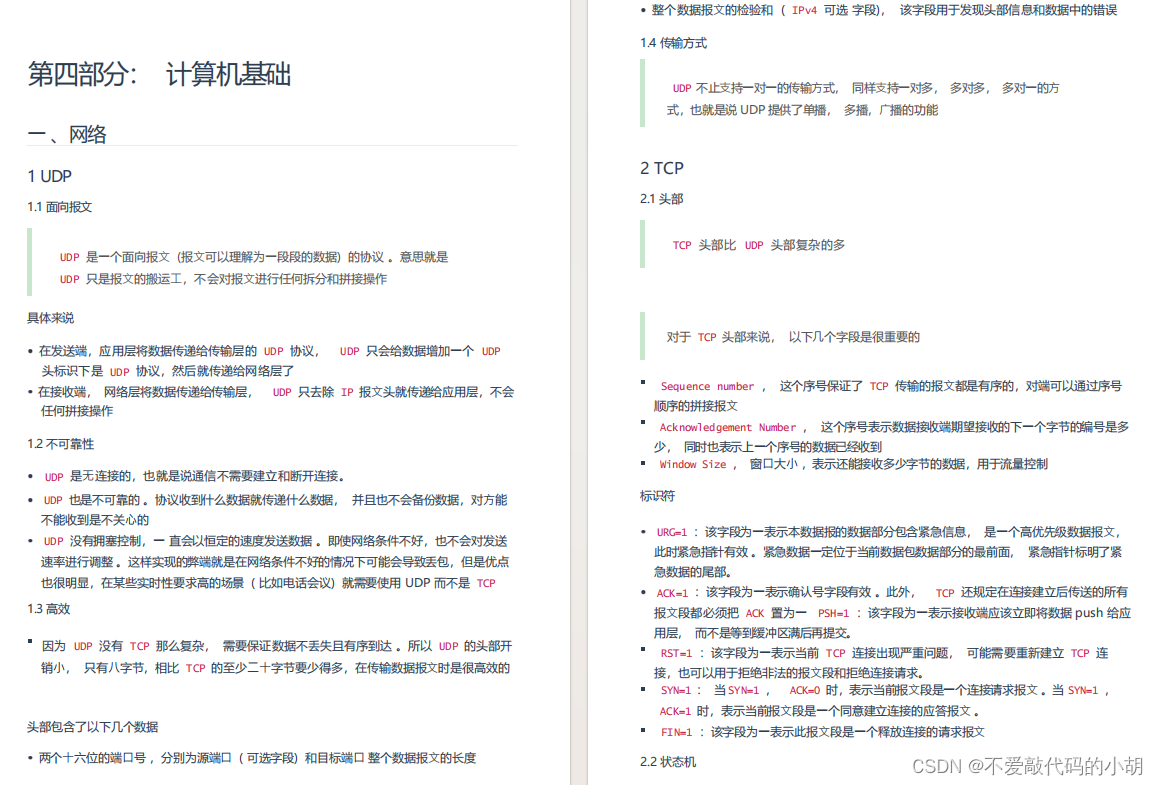Click the 1.4 传输方式 subheading

(674, 44)
